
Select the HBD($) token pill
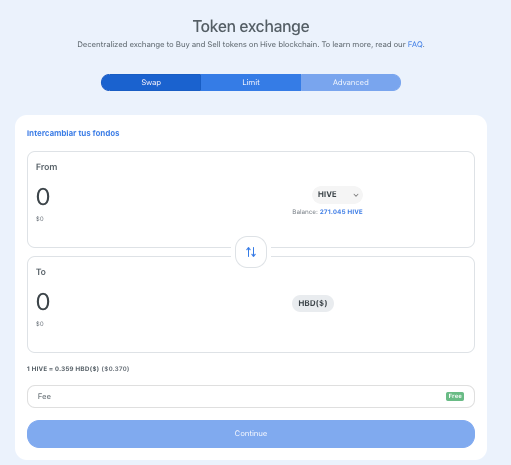click(x=313, y=303)
